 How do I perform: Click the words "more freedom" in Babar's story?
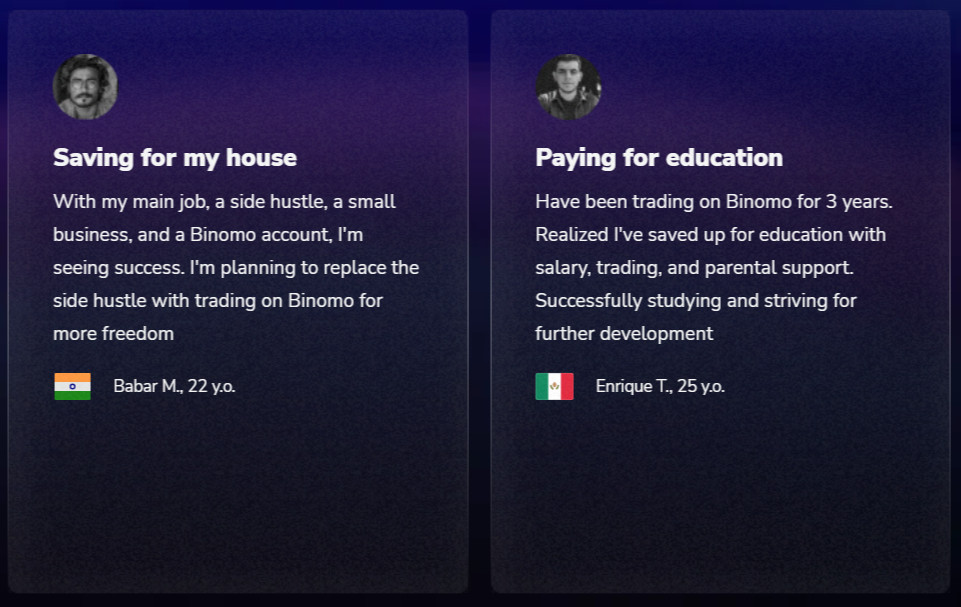click(x=113, y=334)
